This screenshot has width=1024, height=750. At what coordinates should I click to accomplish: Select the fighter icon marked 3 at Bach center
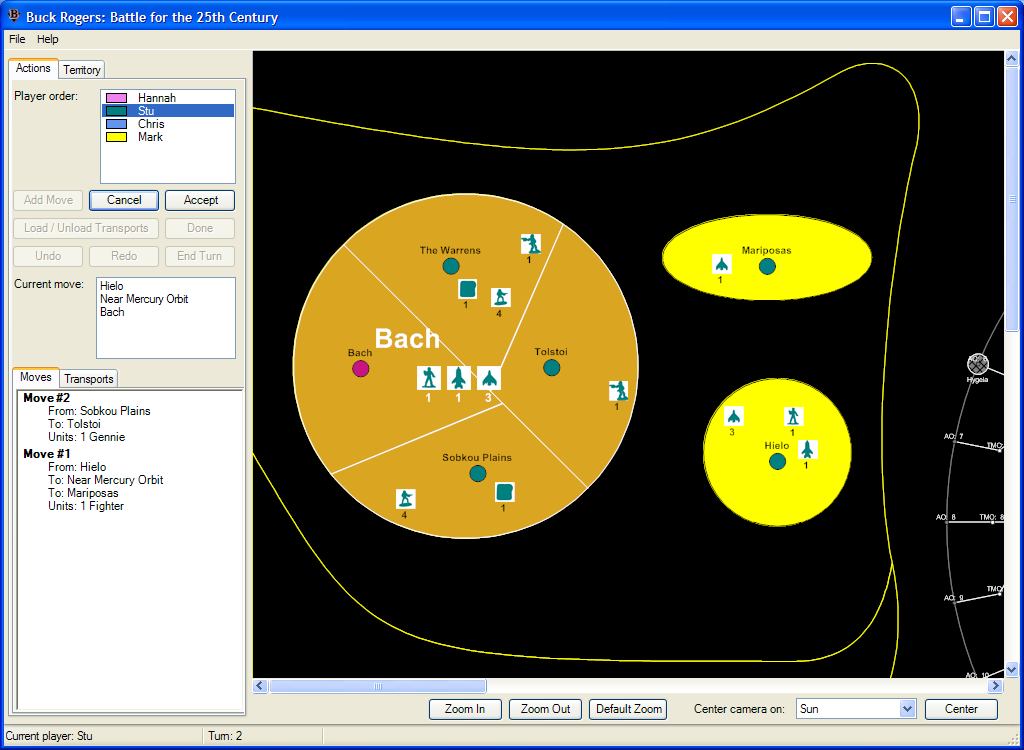488,378
